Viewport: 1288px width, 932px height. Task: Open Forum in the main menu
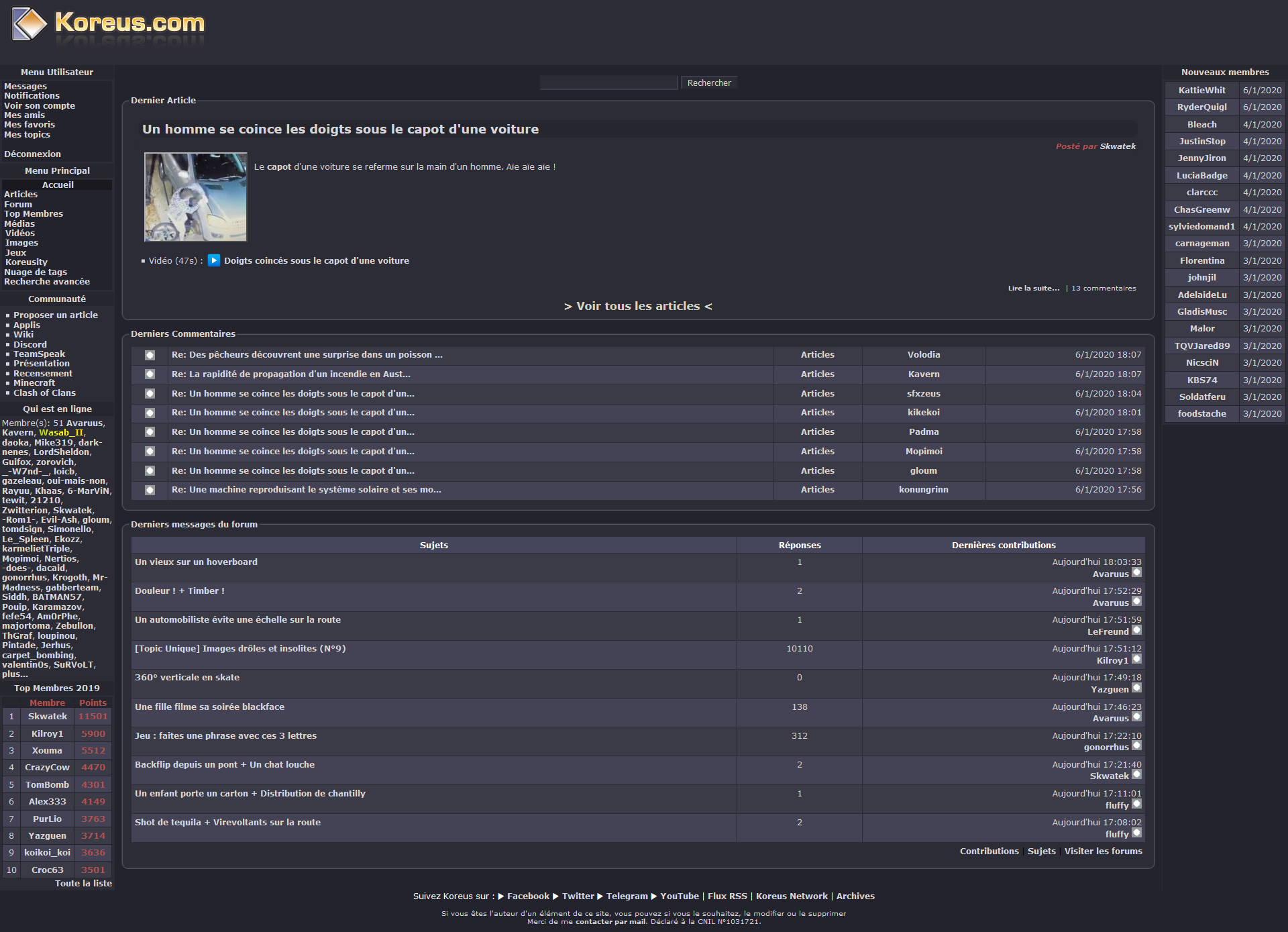(x=18, y=204)
